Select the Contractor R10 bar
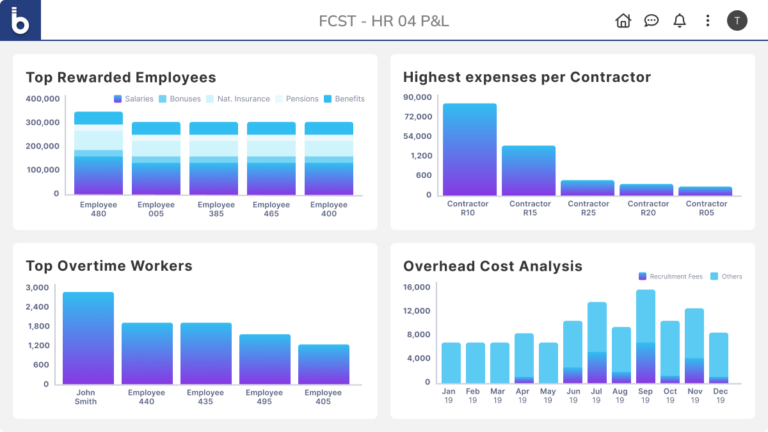Viewport: 768px width, 432px height. pos(470,150)
